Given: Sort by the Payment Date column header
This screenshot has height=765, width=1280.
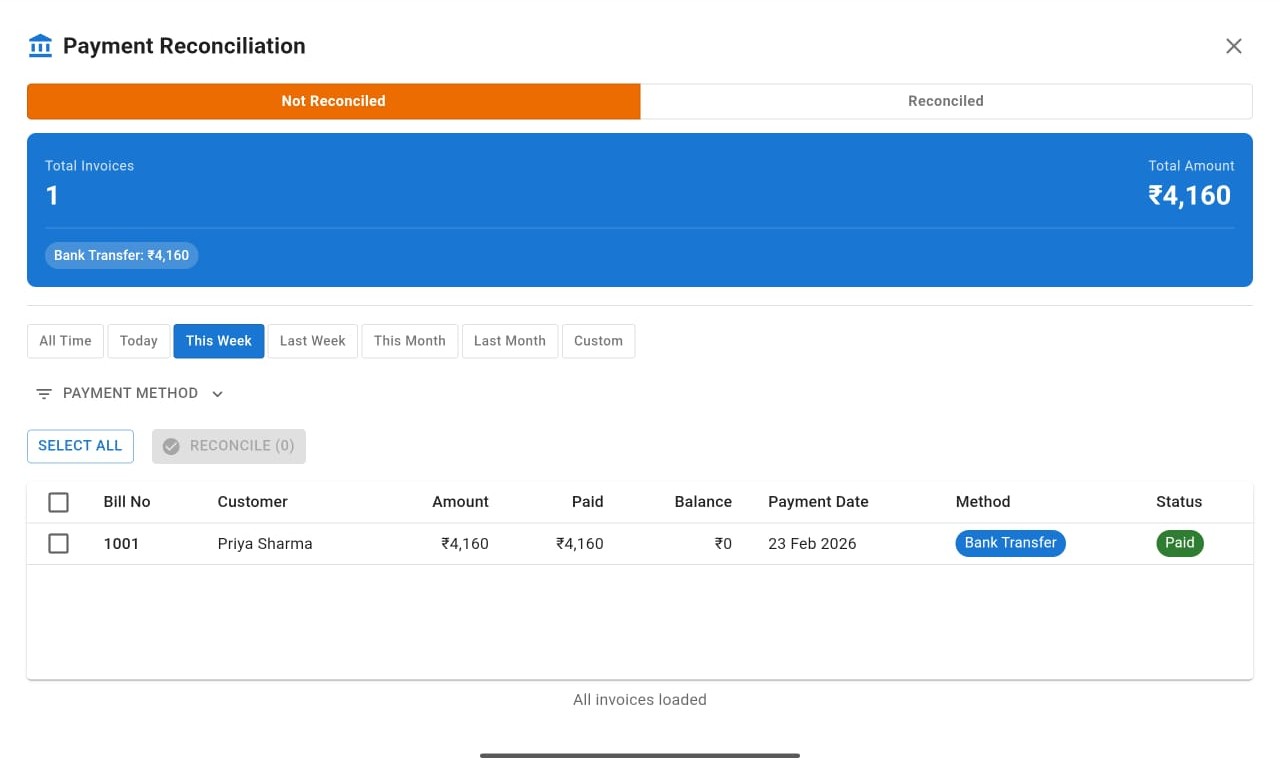Looking at the screenshot, I should [x=818, y=501].
